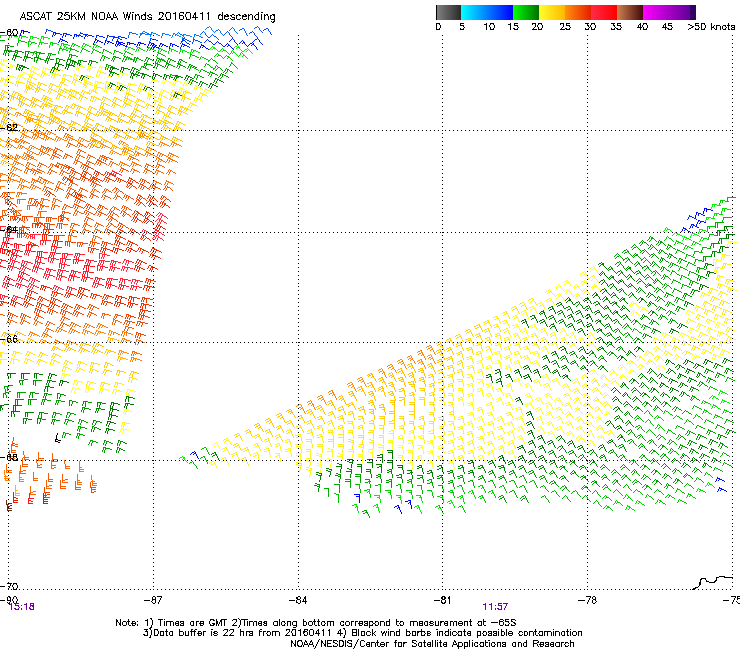Viewport: 740px width, 650px height.
Task: Click the longitude label '-78'
Action: [587, 600]
